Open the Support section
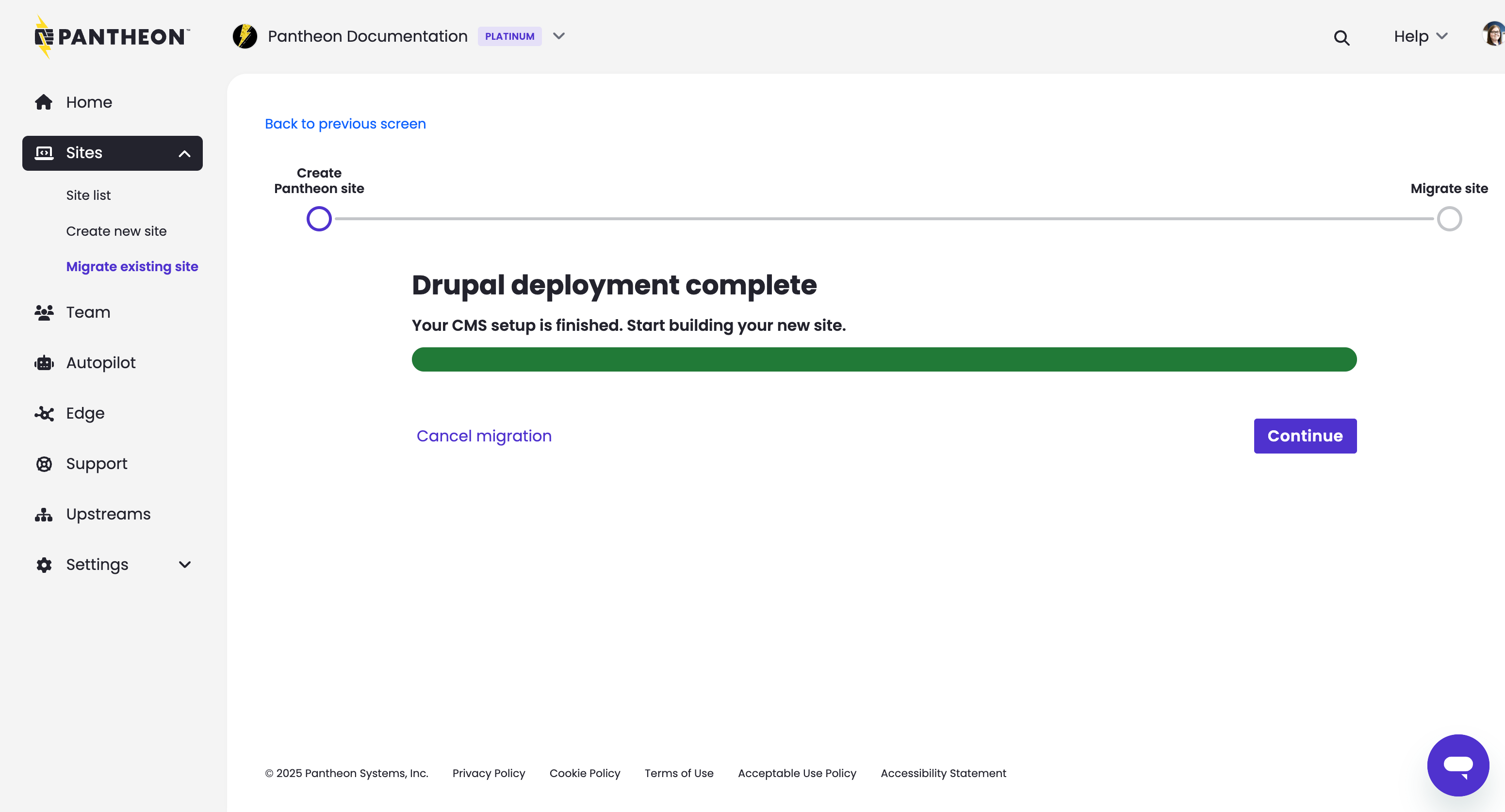1505x812 pixels. [x=96, y=464]
